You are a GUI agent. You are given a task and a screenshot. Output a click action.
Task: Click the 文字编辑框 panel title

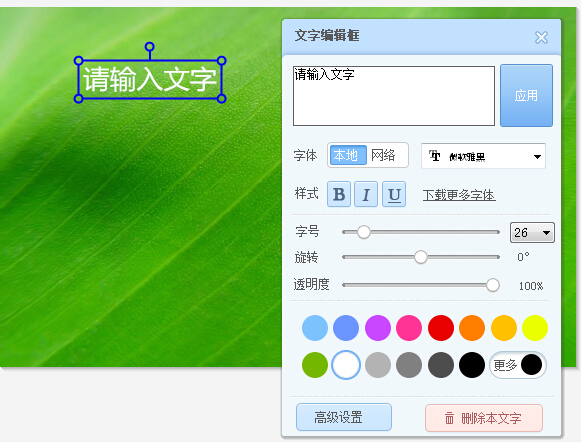coord(327,35)
